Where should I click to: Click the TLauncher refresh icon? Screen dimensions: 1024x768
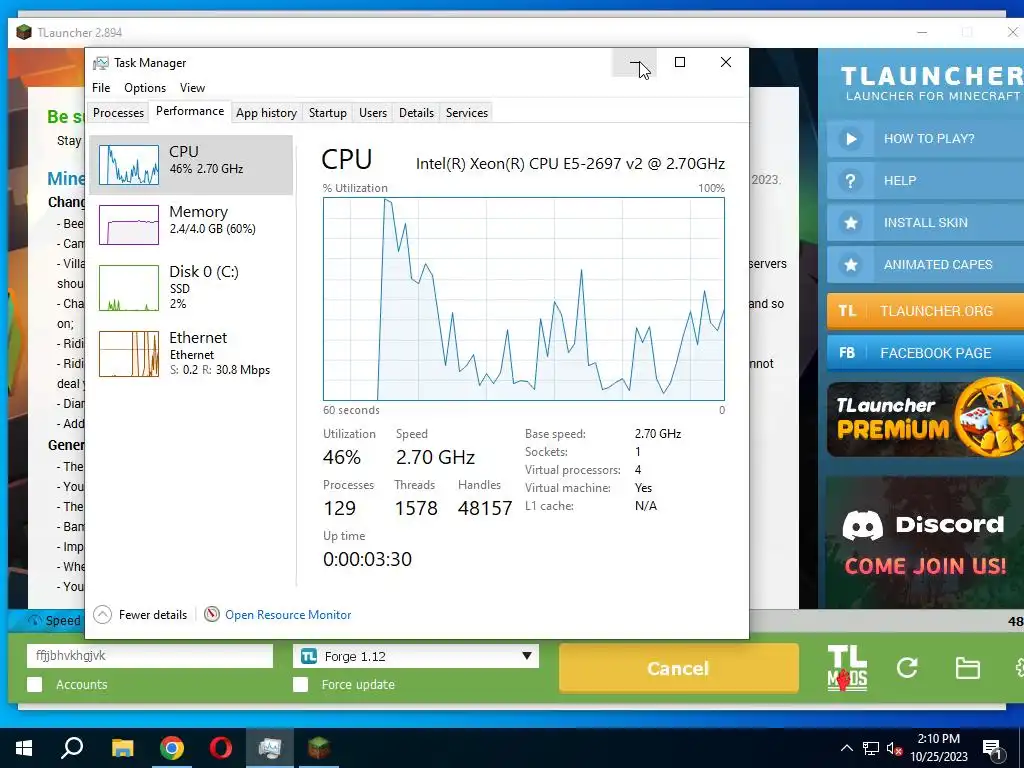pyautogui.click(x=907, y=667)
